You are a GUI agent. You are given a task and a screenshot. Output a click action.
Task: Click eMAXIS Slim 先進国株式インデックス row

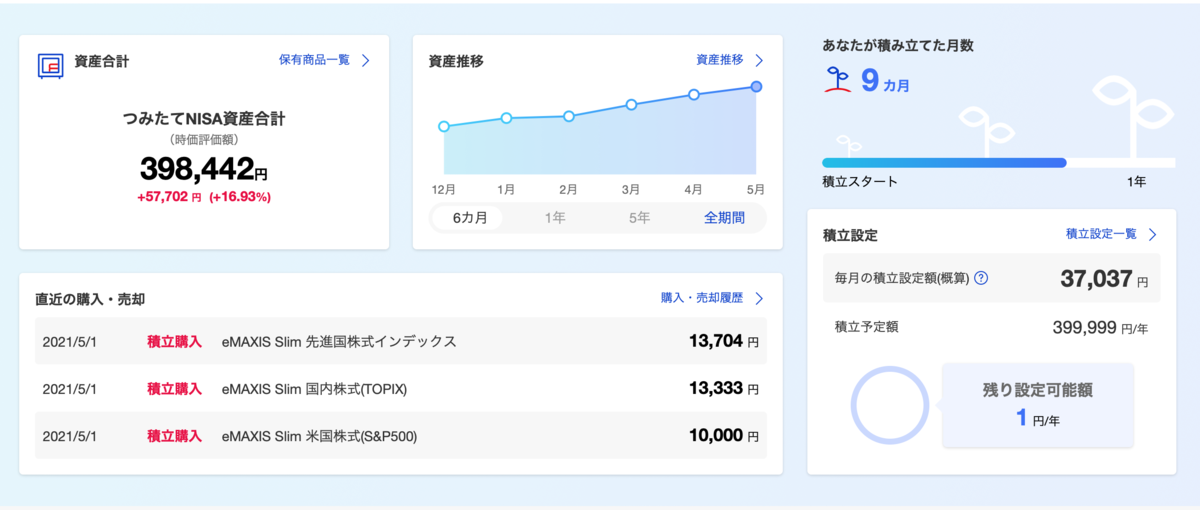click(x=401, y=342)
